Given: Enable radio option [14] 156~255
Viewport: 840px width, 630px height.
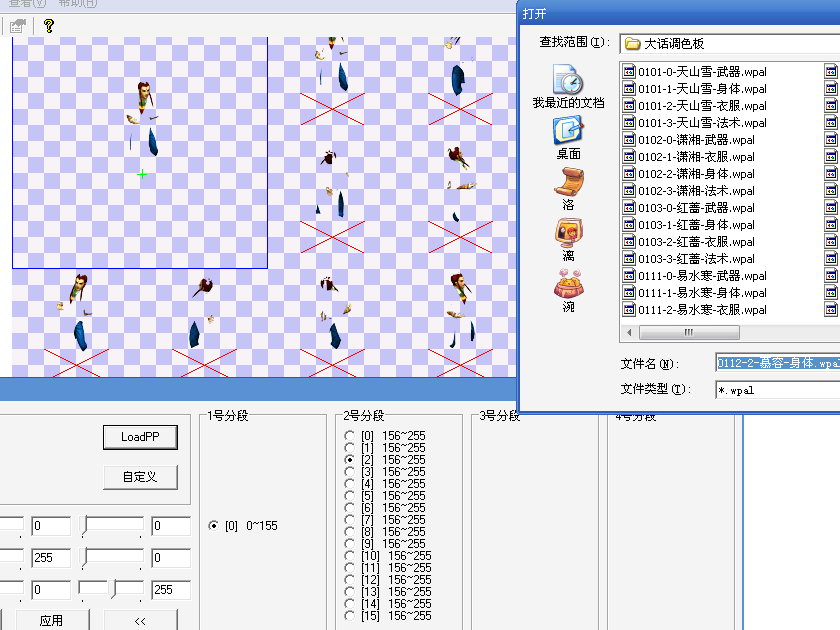Looking at the screenshot, I should 349,604.
